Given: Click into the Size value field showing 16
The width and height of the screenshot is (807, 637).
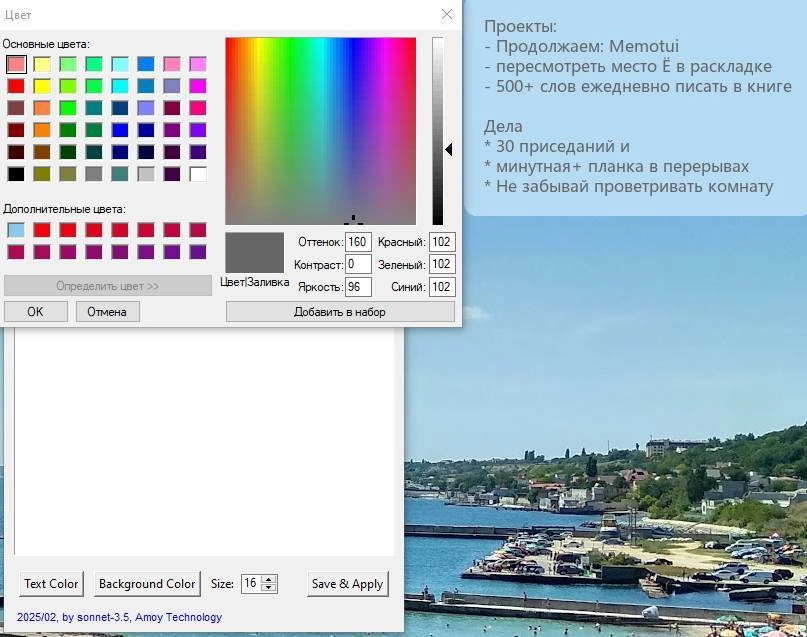Looking at the screenshot, I should coord(251,583).
